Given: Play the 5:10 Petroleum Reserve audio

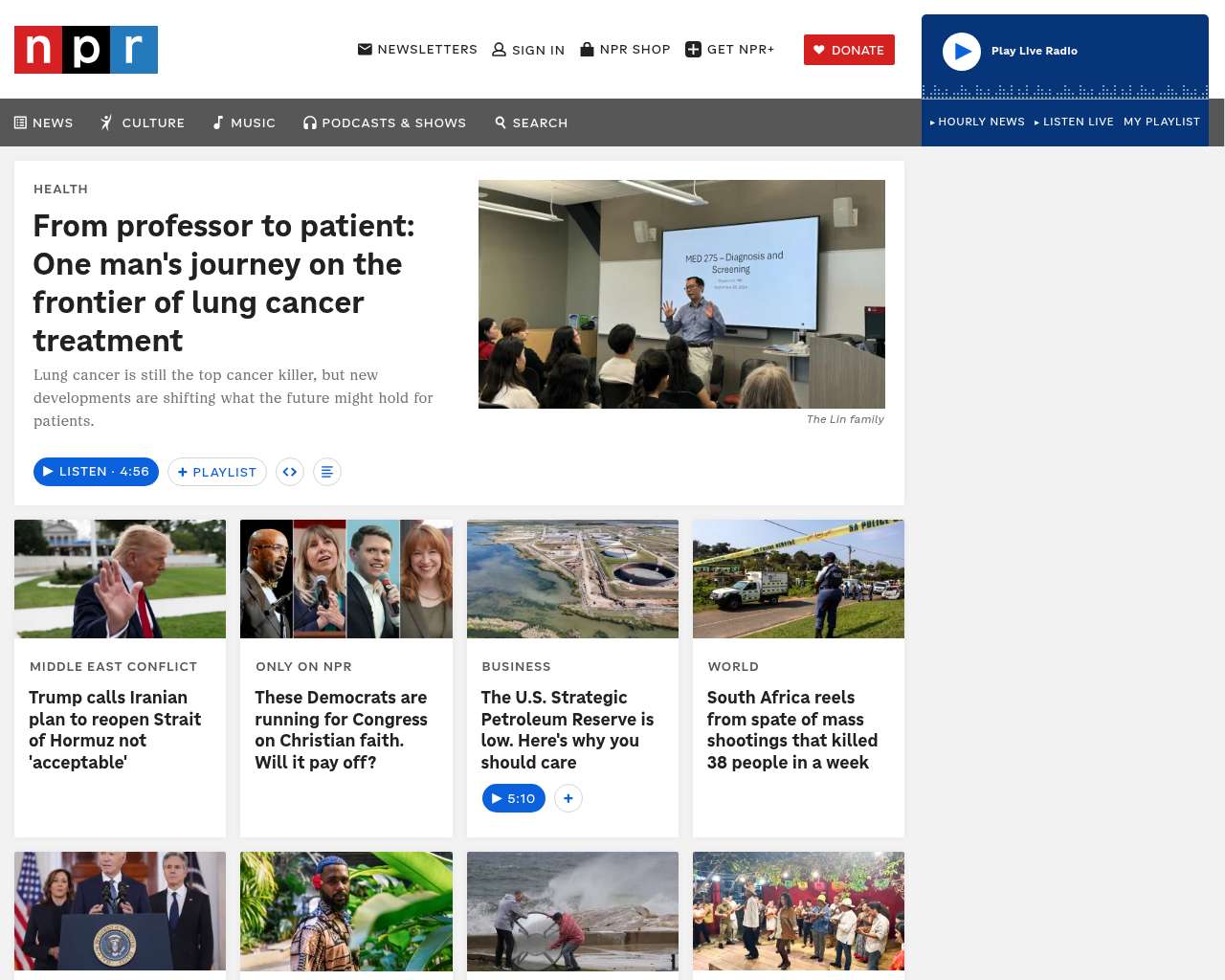Looking at the screenshot, I should coord(514,798).
